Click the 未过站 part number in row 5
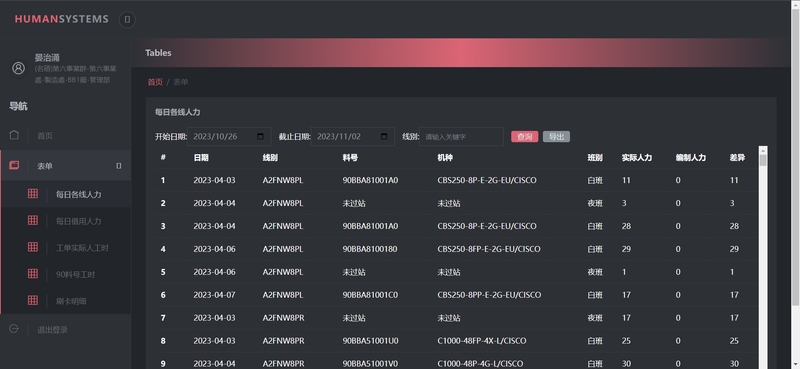The height and width of the screenshot is (369, 800). [x=354, y=272]
